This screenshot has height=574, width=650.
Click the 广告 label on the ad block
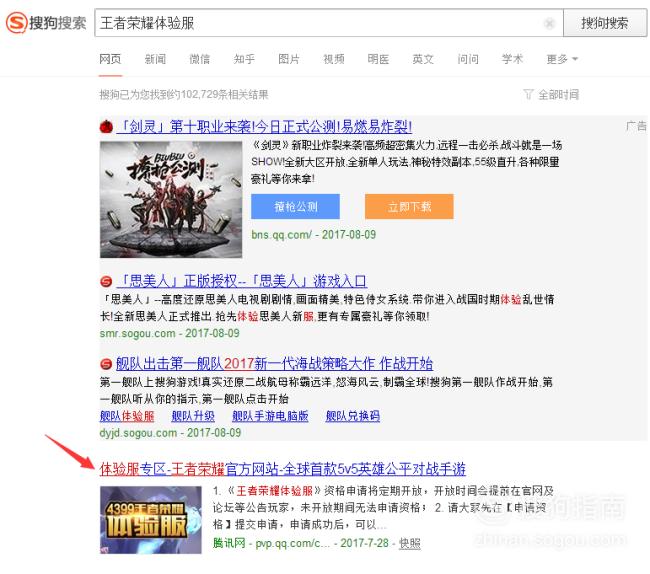pyautogui.click(x=636, y=126)
